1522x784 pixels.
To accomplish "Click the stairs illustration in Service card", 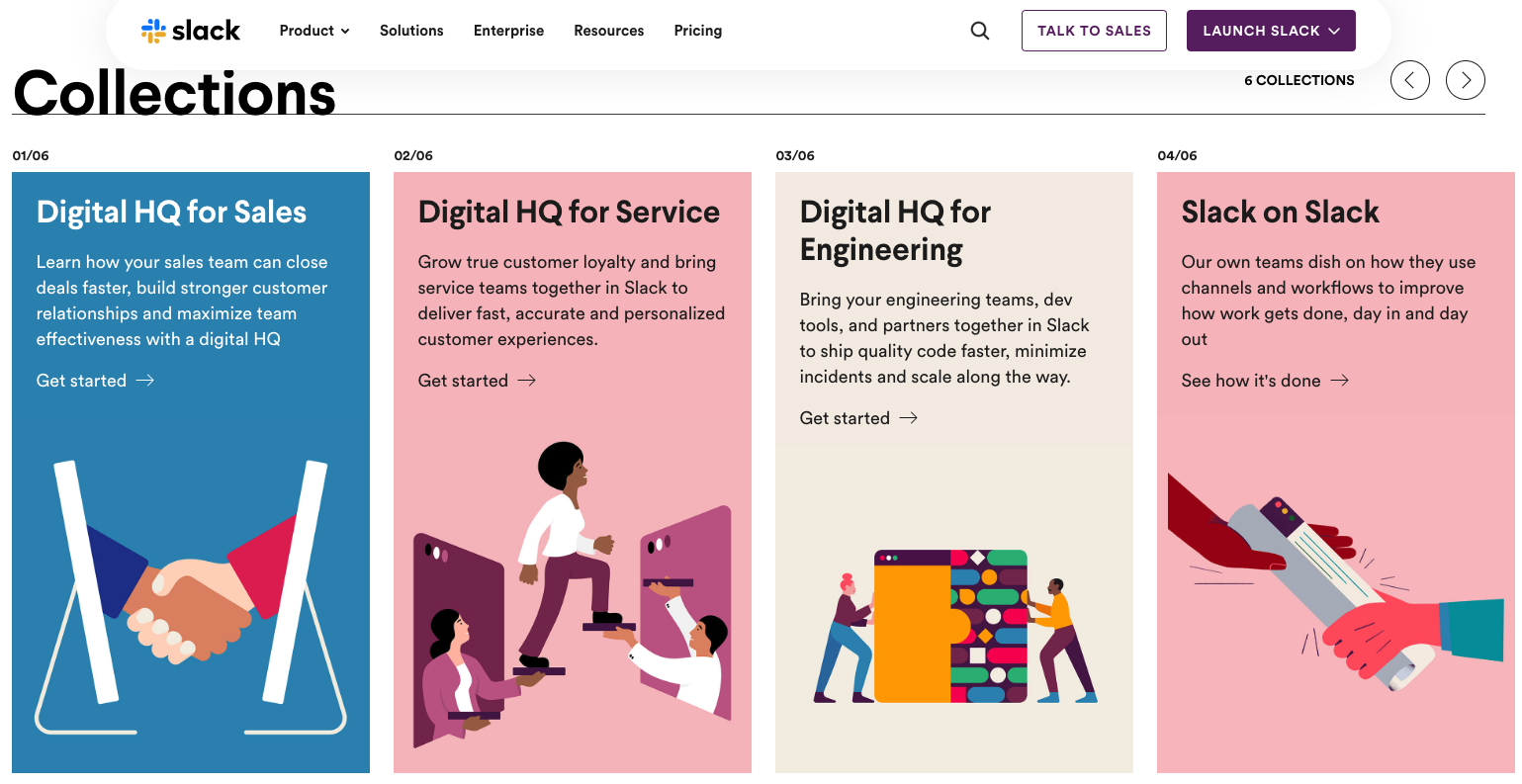I will (572, 596).
